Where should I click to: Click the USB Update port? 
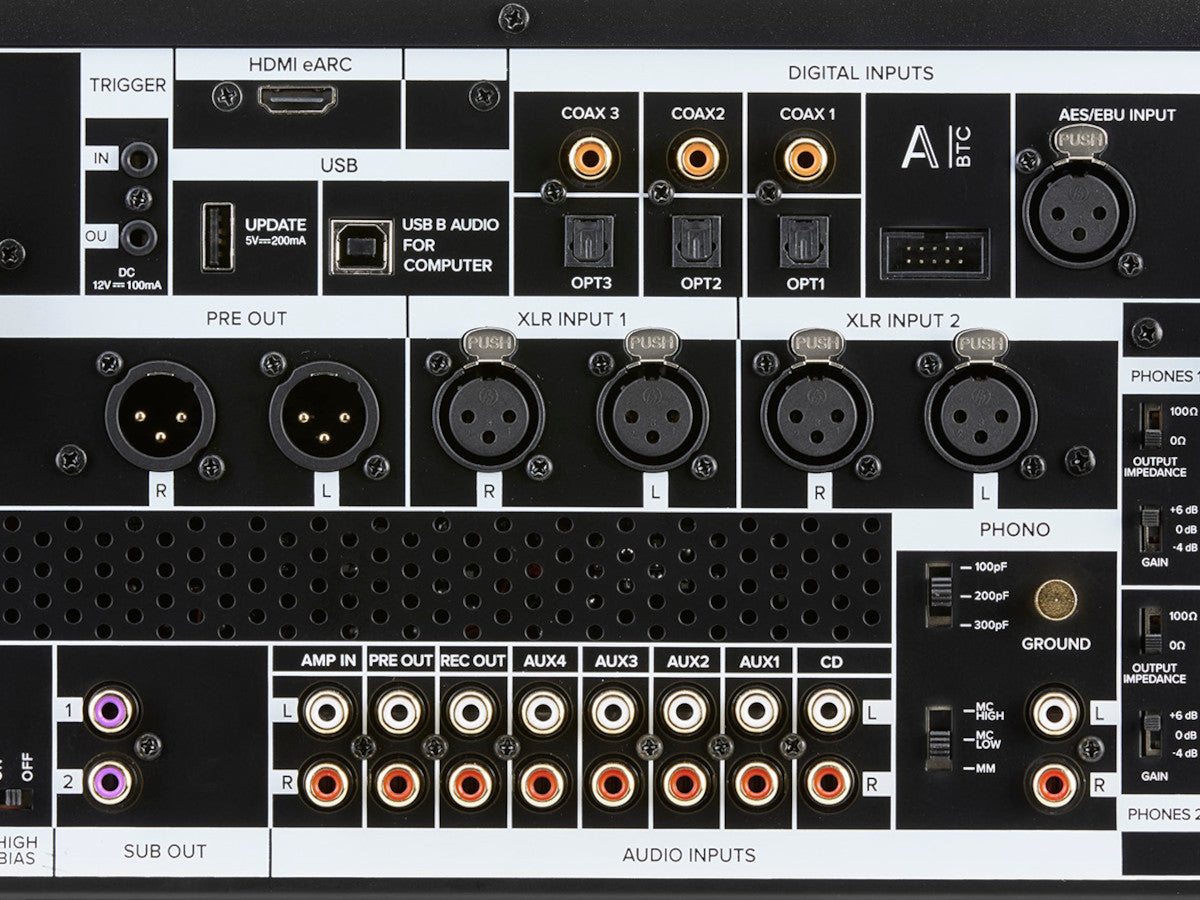pos(217,237)
